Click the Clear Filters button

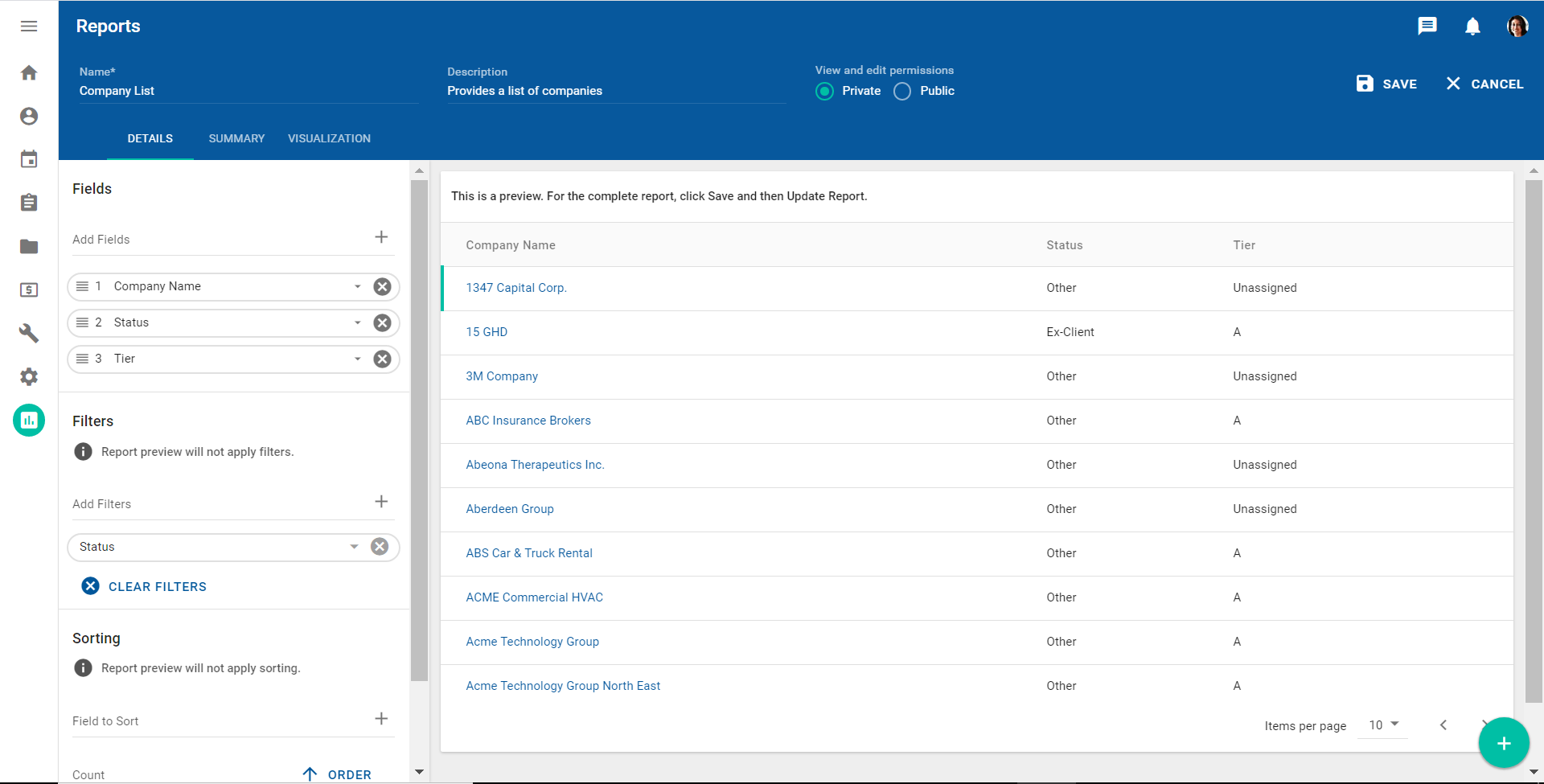(144, 586)
